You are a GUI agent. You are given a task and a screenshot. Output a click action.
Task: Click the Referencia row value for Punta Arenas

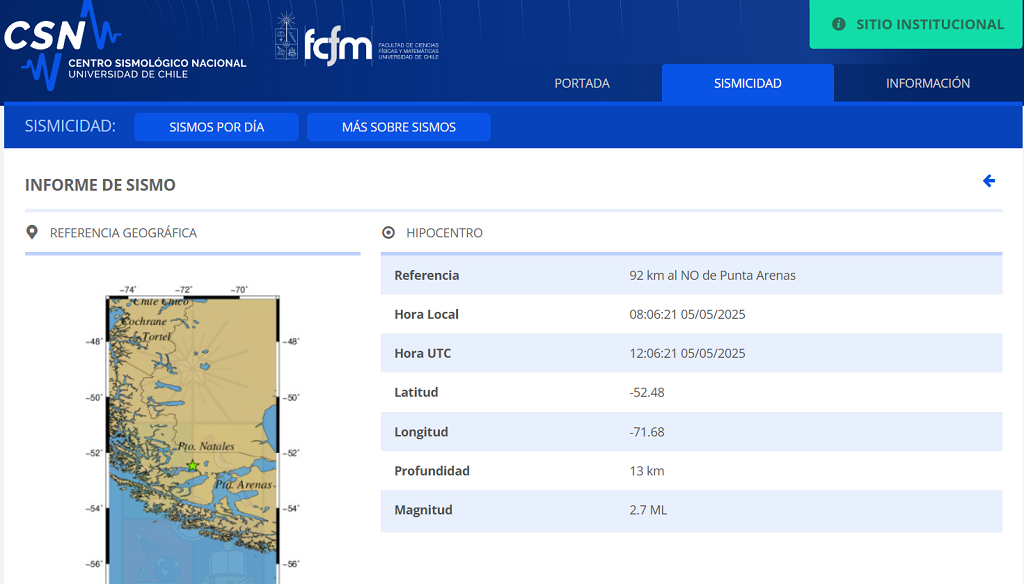(x=712, y=275)
